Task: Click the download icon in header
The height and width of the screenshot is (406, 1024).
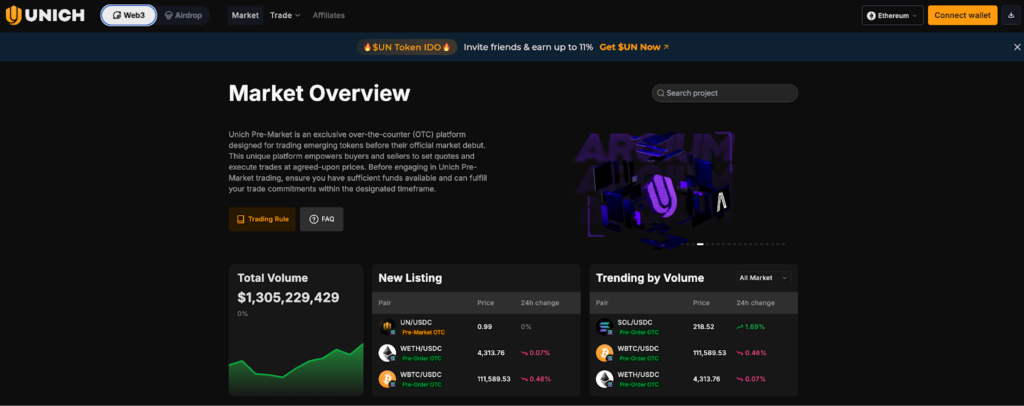Action: coord(1010,15)
